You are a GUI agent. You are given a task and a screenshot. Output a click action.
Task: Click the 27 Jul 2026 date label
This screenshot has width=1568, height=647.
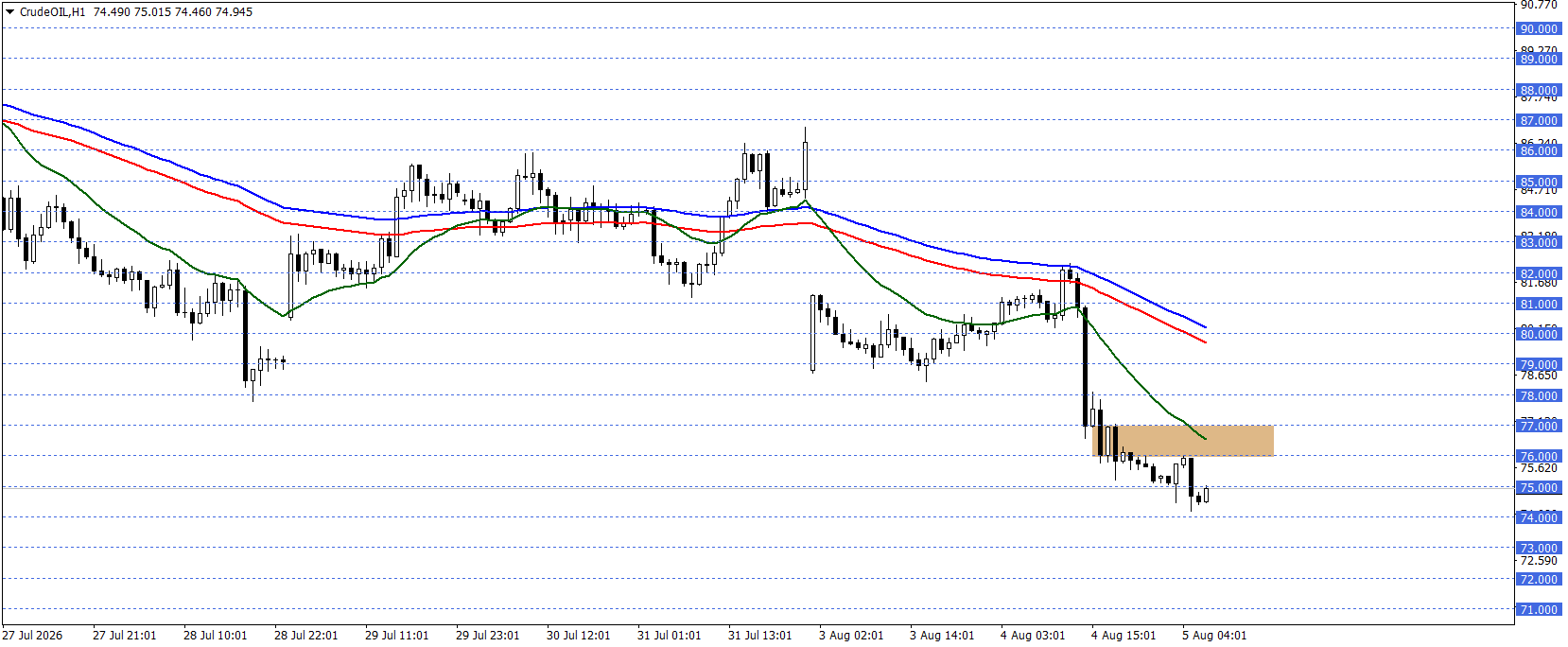point(33,636)
